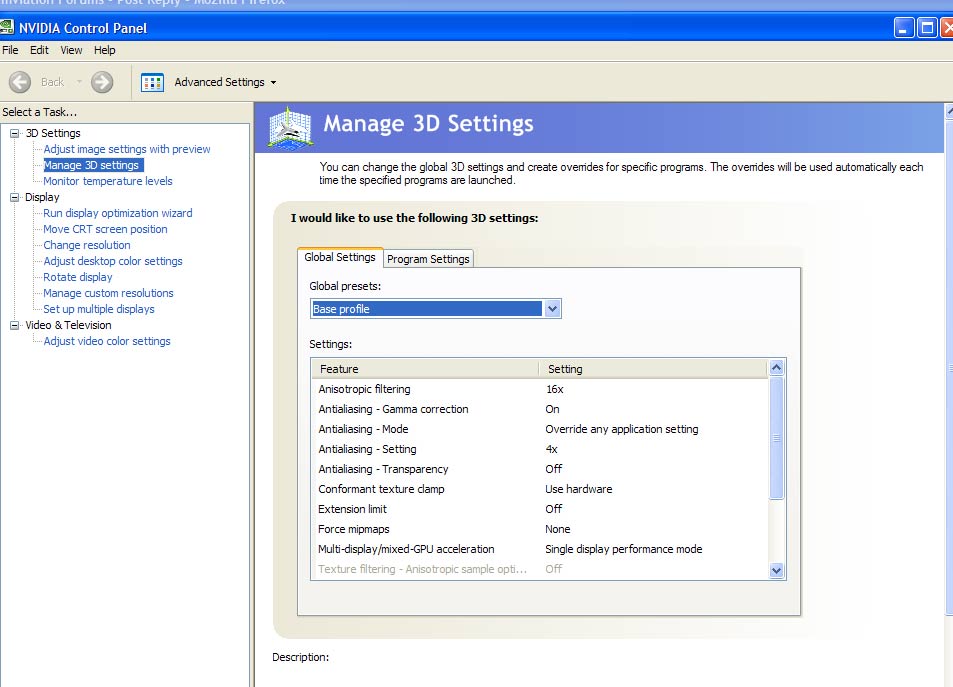Click the Manage 3D Settings header icon

[x=290, y=127]
